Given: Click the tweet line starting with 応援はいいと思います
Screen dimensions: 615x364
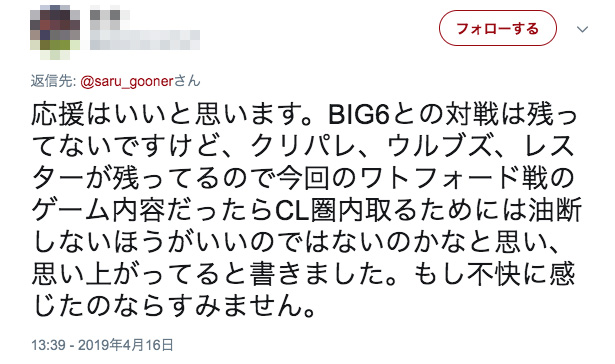Looking at the screenshot, I should coord(304,115).
